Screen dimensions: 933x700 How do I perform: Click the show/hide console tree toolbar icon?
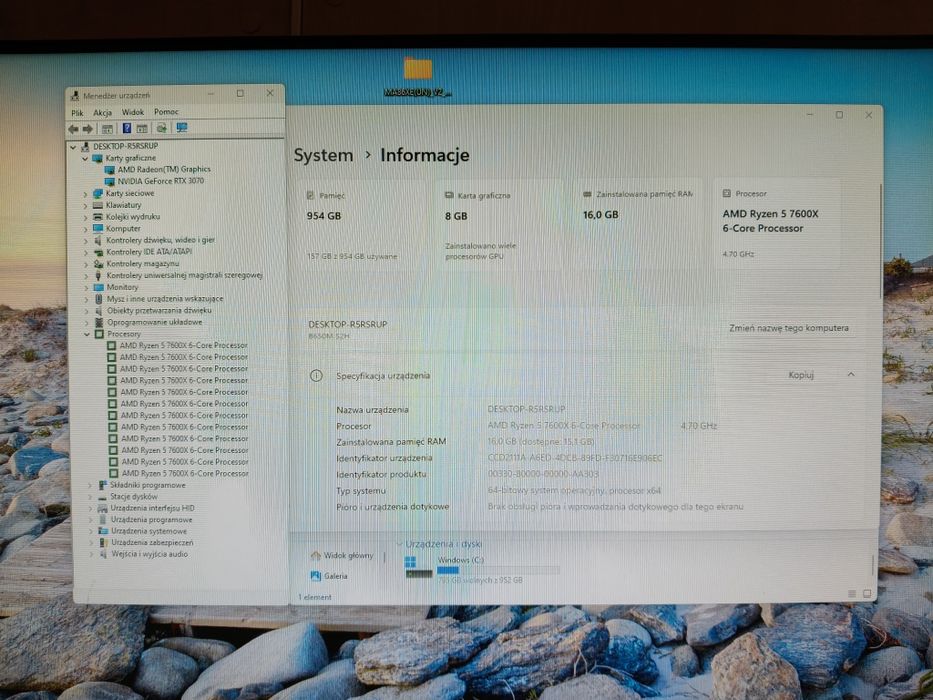107,129
